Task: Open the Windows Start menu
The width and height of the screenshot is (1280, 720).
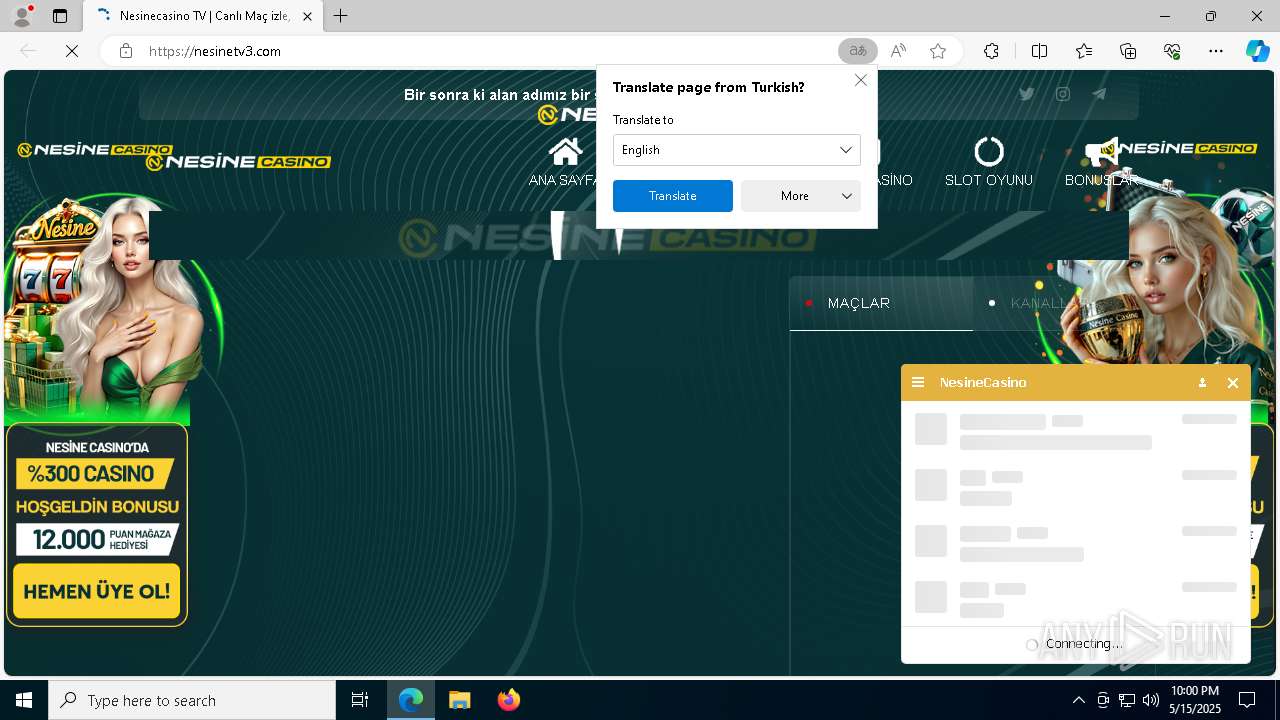Action: 24,700
